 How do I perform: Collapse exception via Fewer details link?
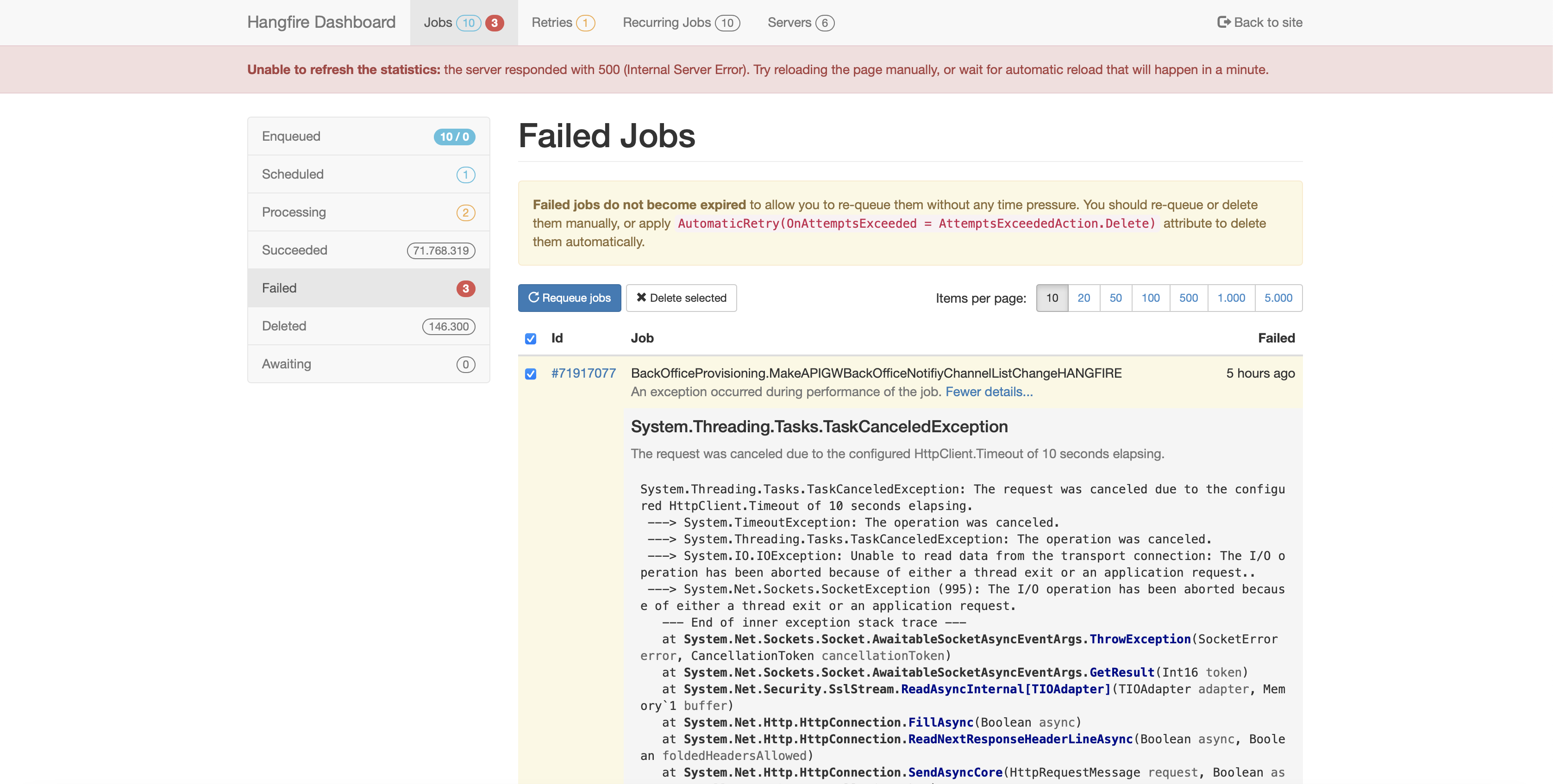coord(989,392)
